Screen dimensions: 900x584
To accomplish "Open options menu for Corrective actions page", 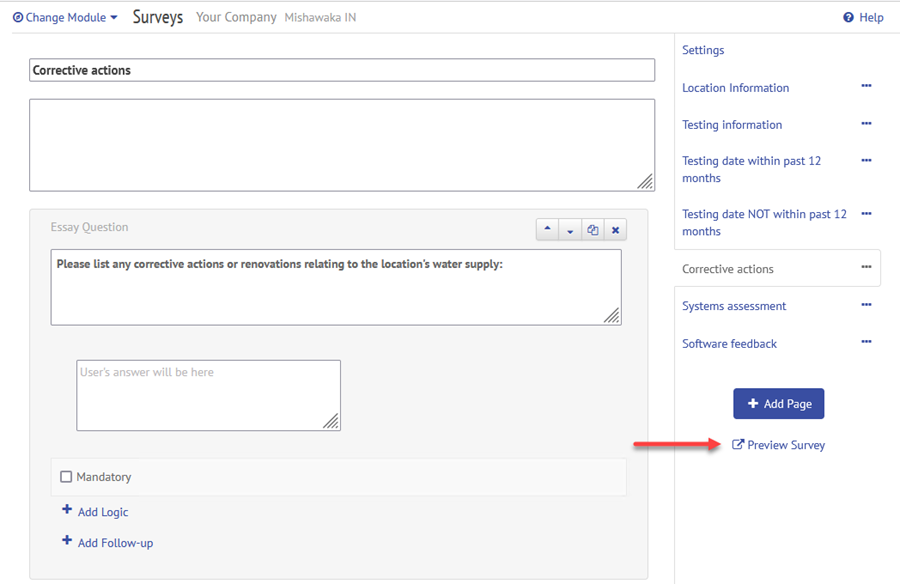I will pos(866,267).
